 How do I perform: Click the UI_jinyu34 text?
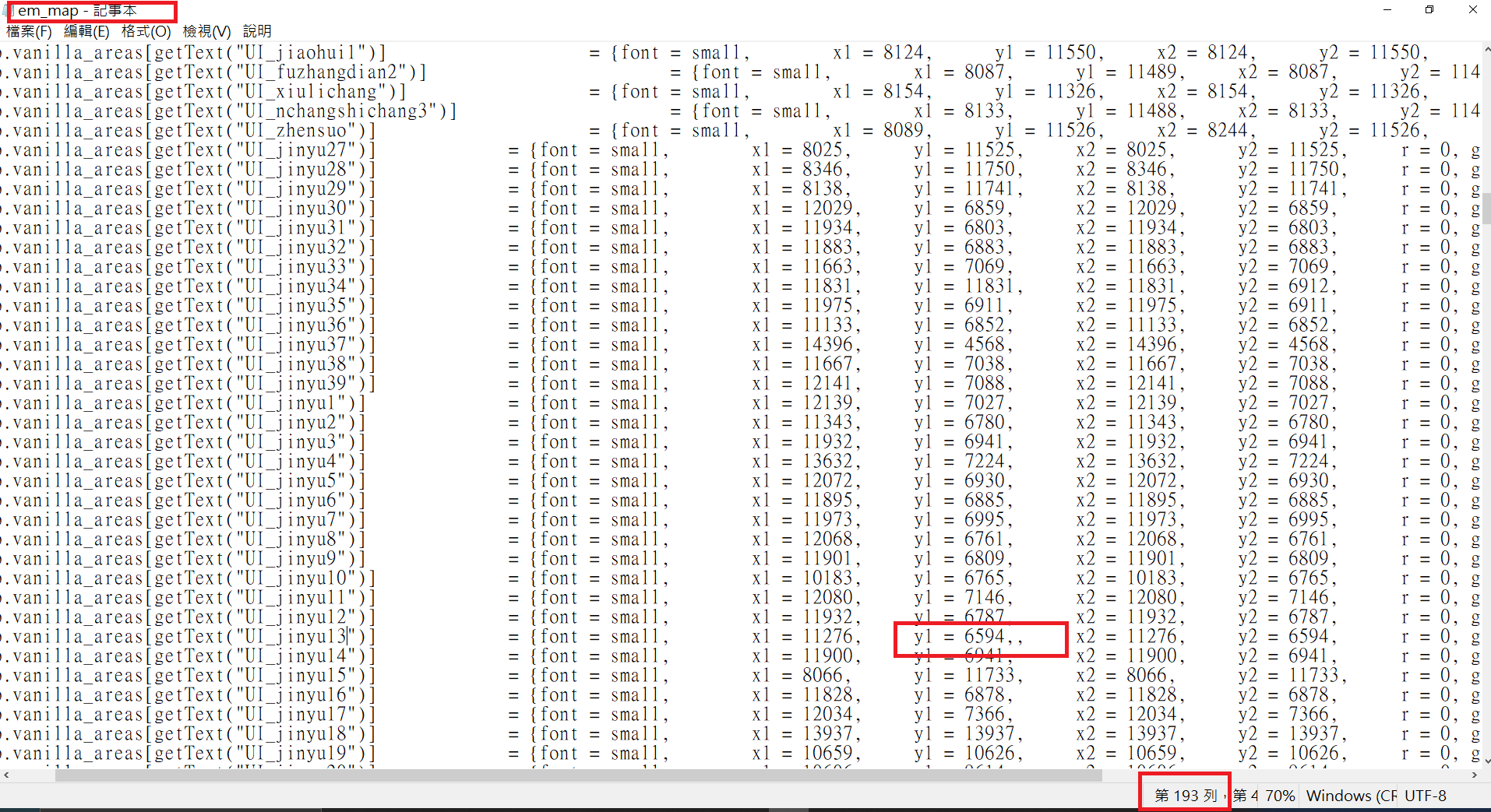tap(296, 286)
